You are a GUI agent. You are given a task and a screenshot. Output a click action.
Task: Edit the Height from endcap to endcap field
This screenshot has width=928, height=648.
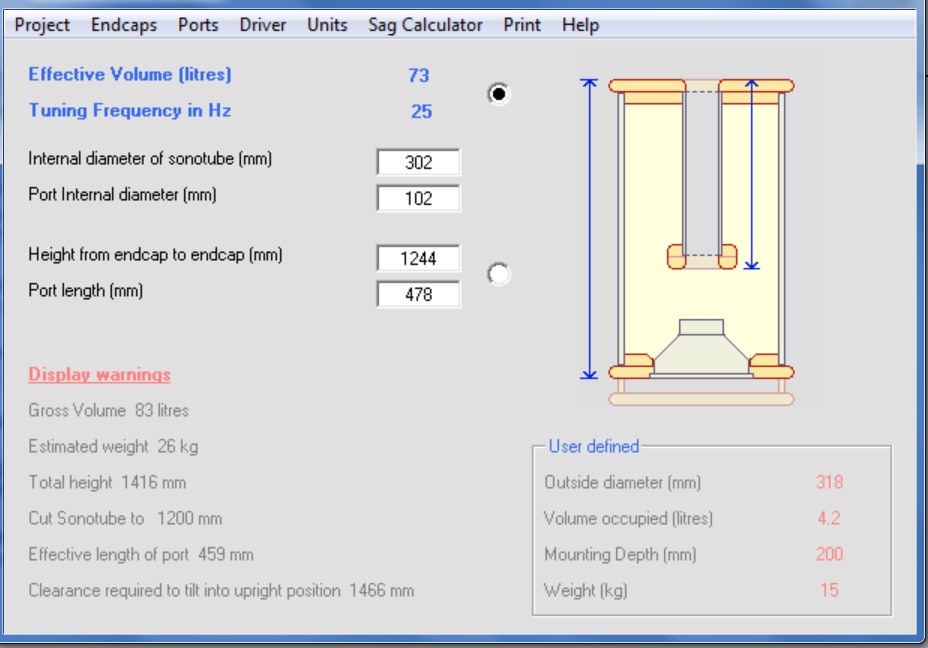(x=418, y=258)
